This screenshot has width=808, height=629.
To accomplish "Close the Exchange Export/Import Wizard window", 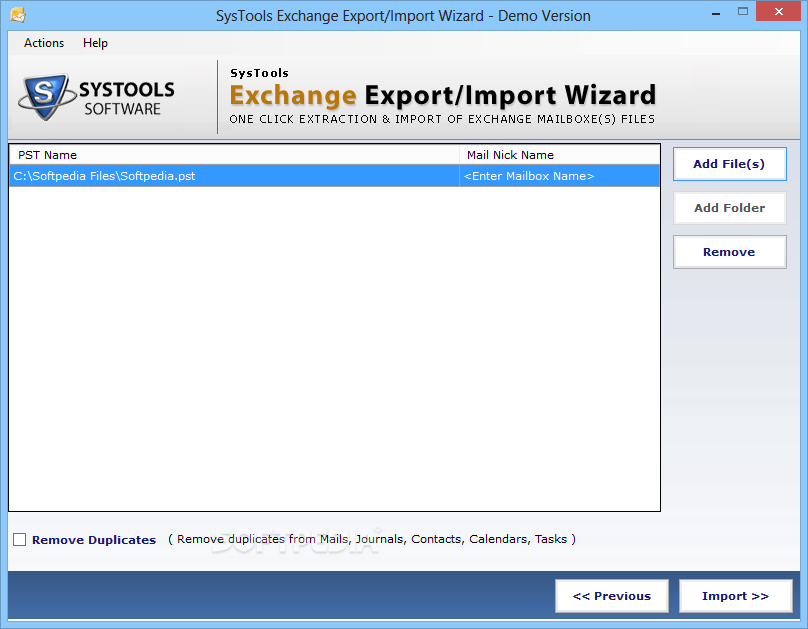I will tap(779, 11).
